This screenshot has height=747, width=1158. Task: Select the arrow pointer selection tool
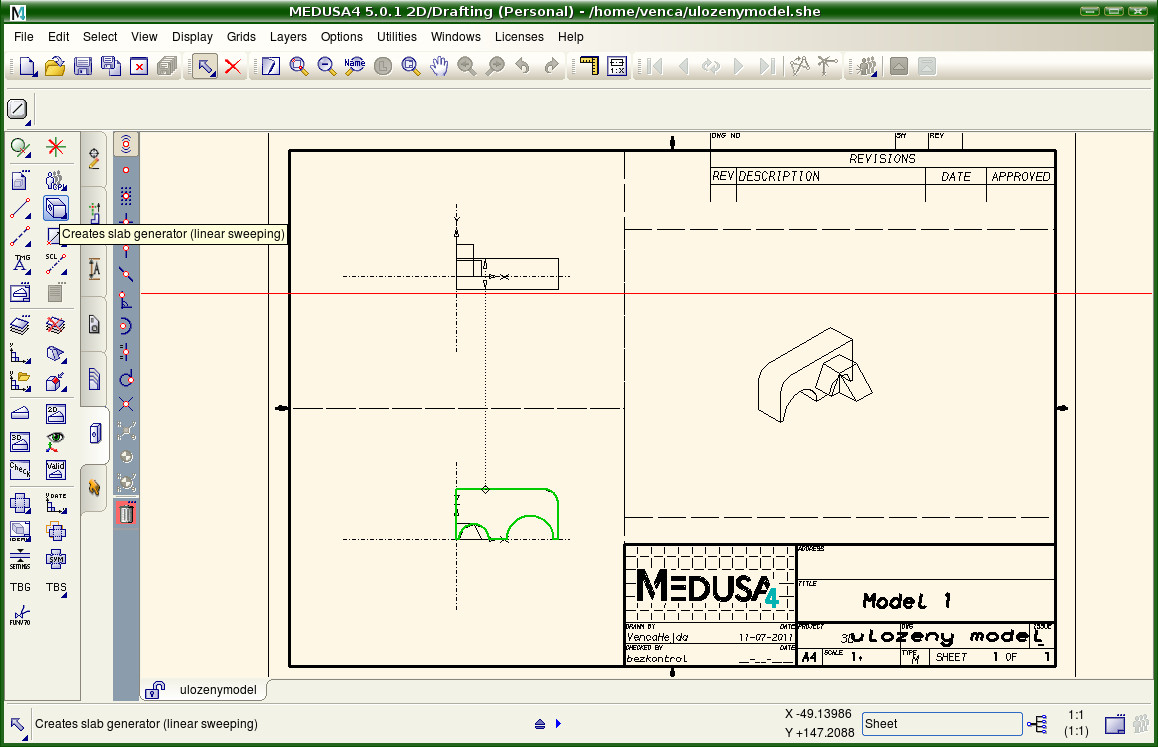coord(205,66)
